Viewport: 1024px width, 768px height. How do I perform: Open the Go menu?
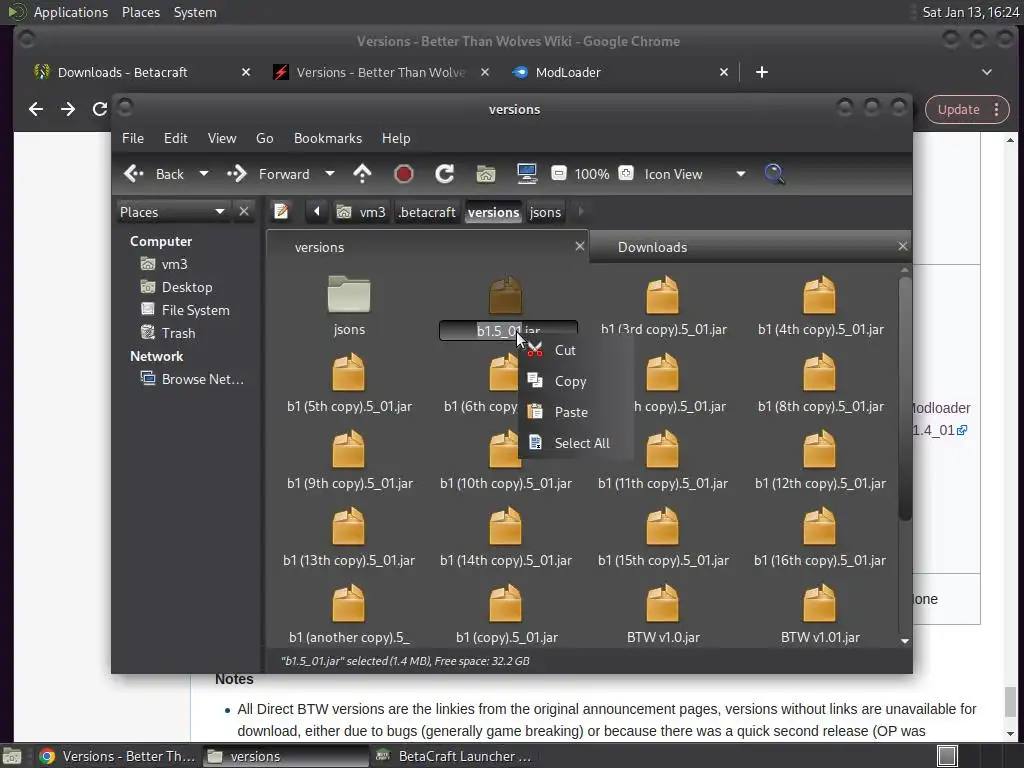pyautogui.click(x=264, y=138)
